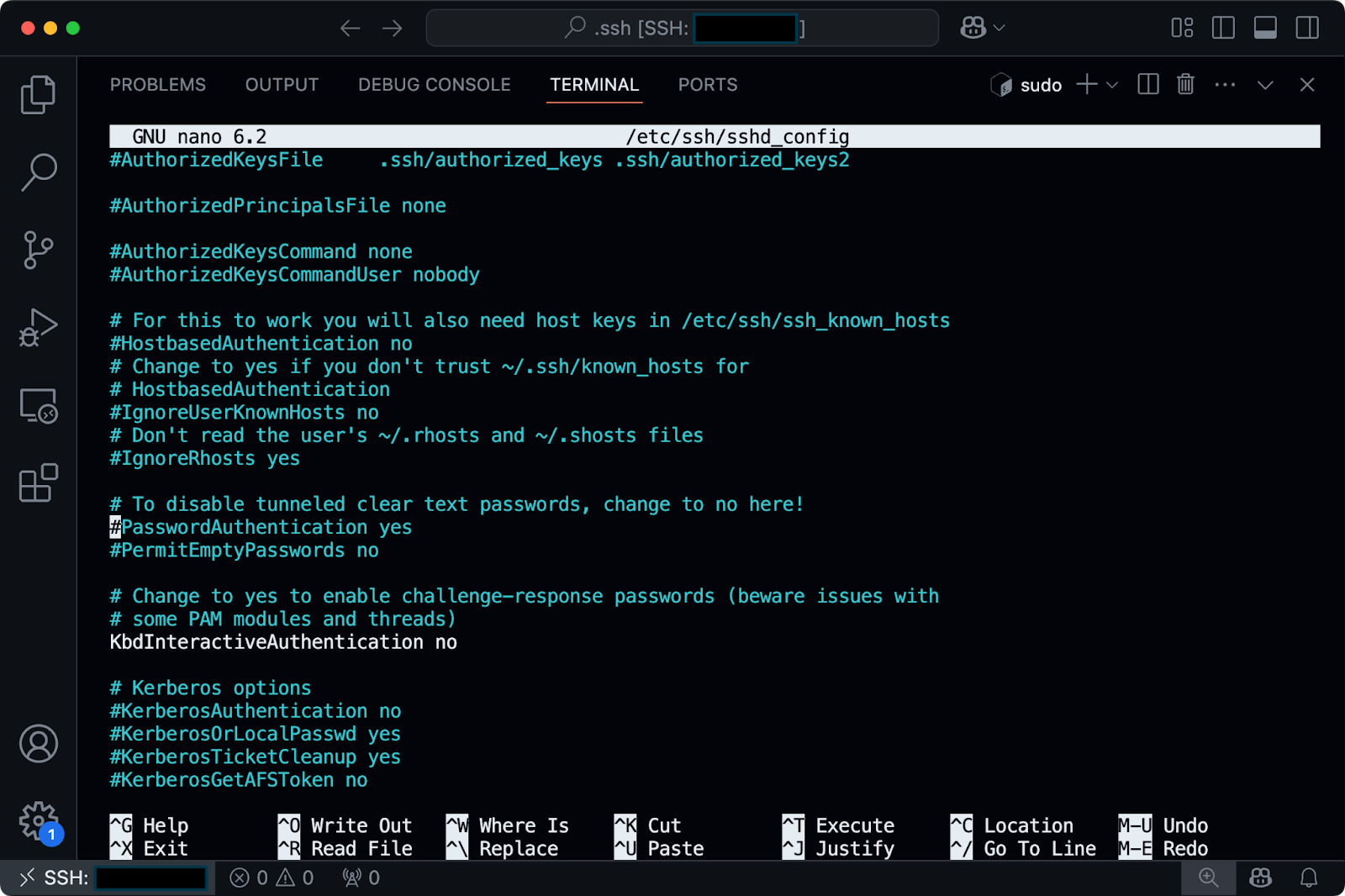The height and width of the screenshot is (896, 1345).
Task: Open the Copilot chat icon in title bar
Action: click(x=973, y=29)
